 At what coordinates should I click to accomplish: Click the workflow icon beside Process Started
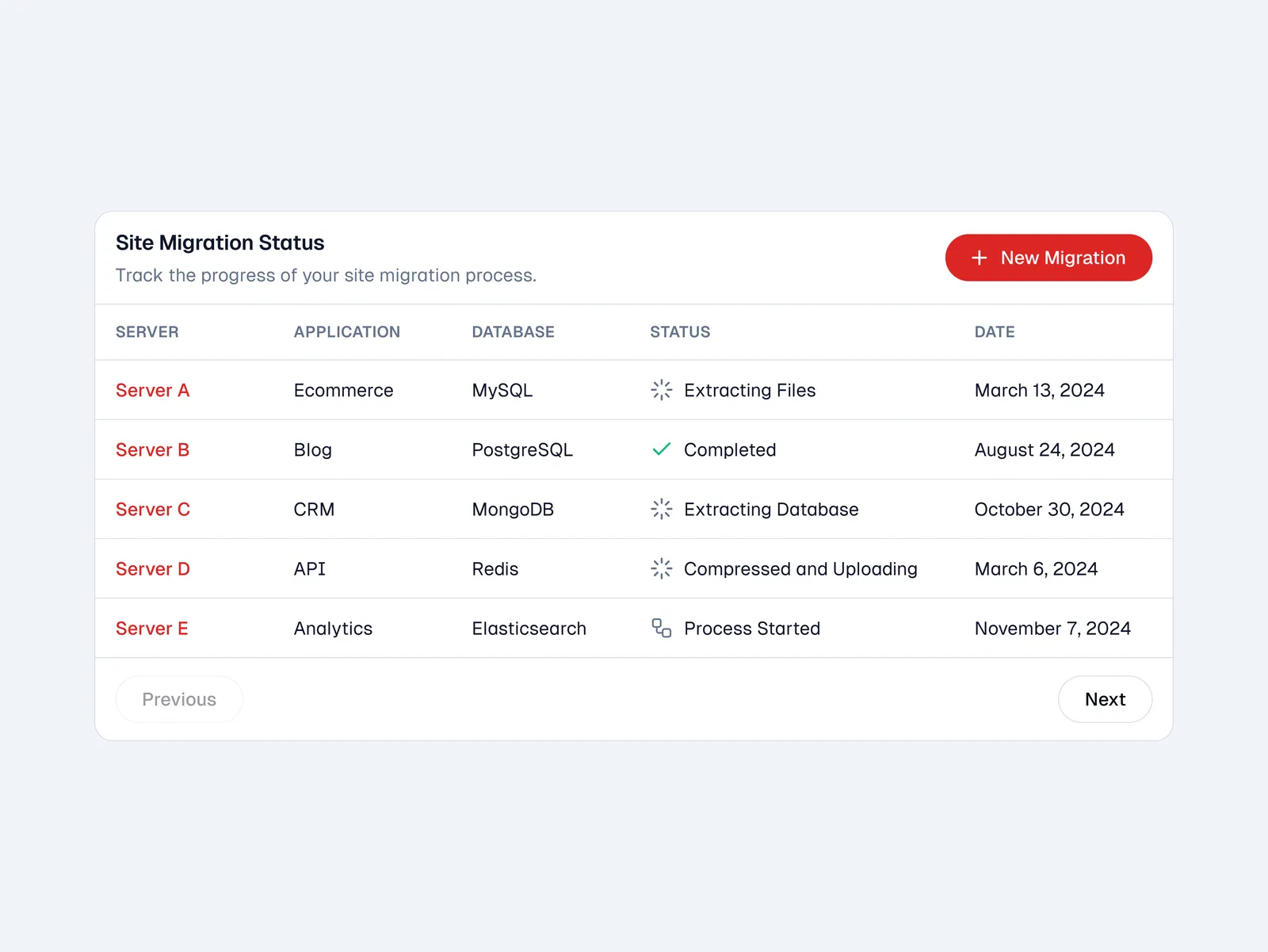coord(661,628)
